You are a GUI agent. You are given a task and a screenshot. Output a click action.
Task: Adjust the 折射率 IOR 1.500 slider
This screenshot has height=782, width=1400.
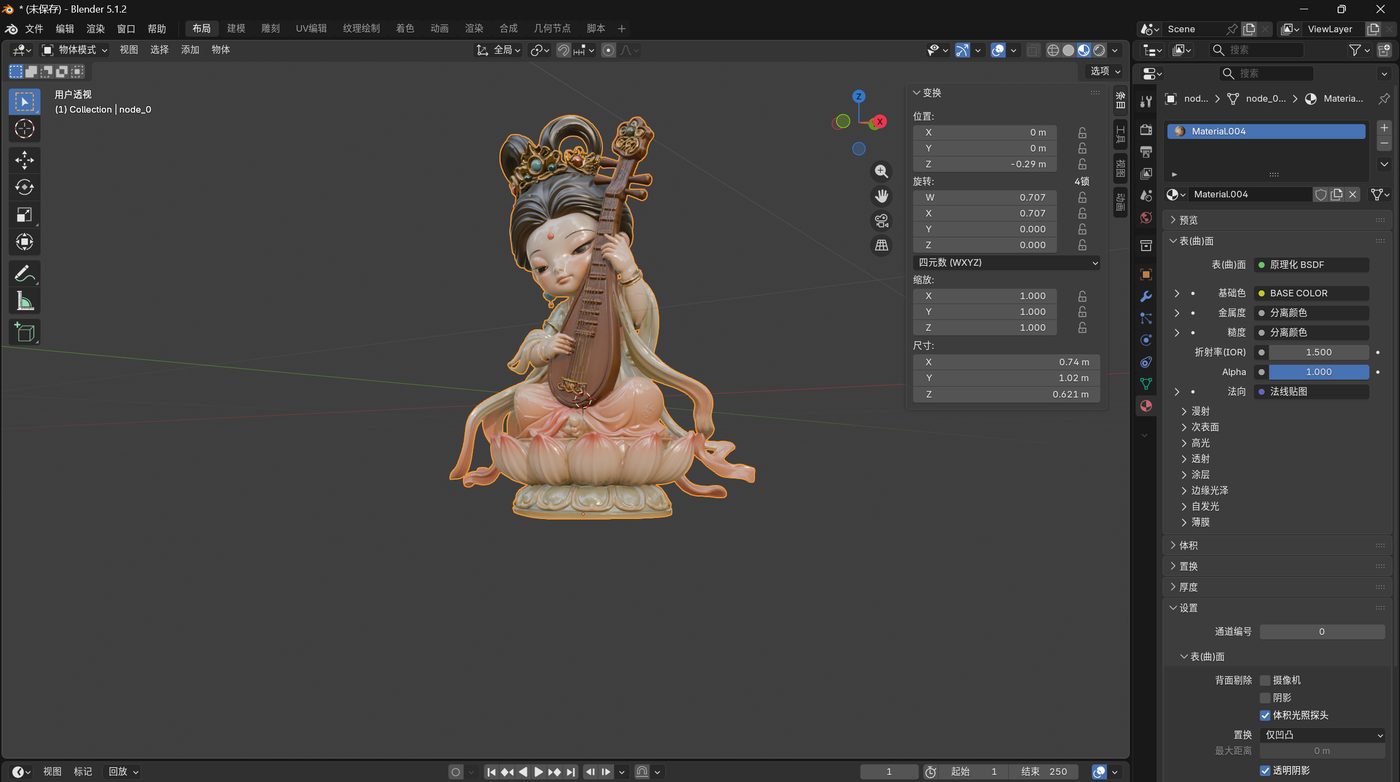[x=1319, y=352]
